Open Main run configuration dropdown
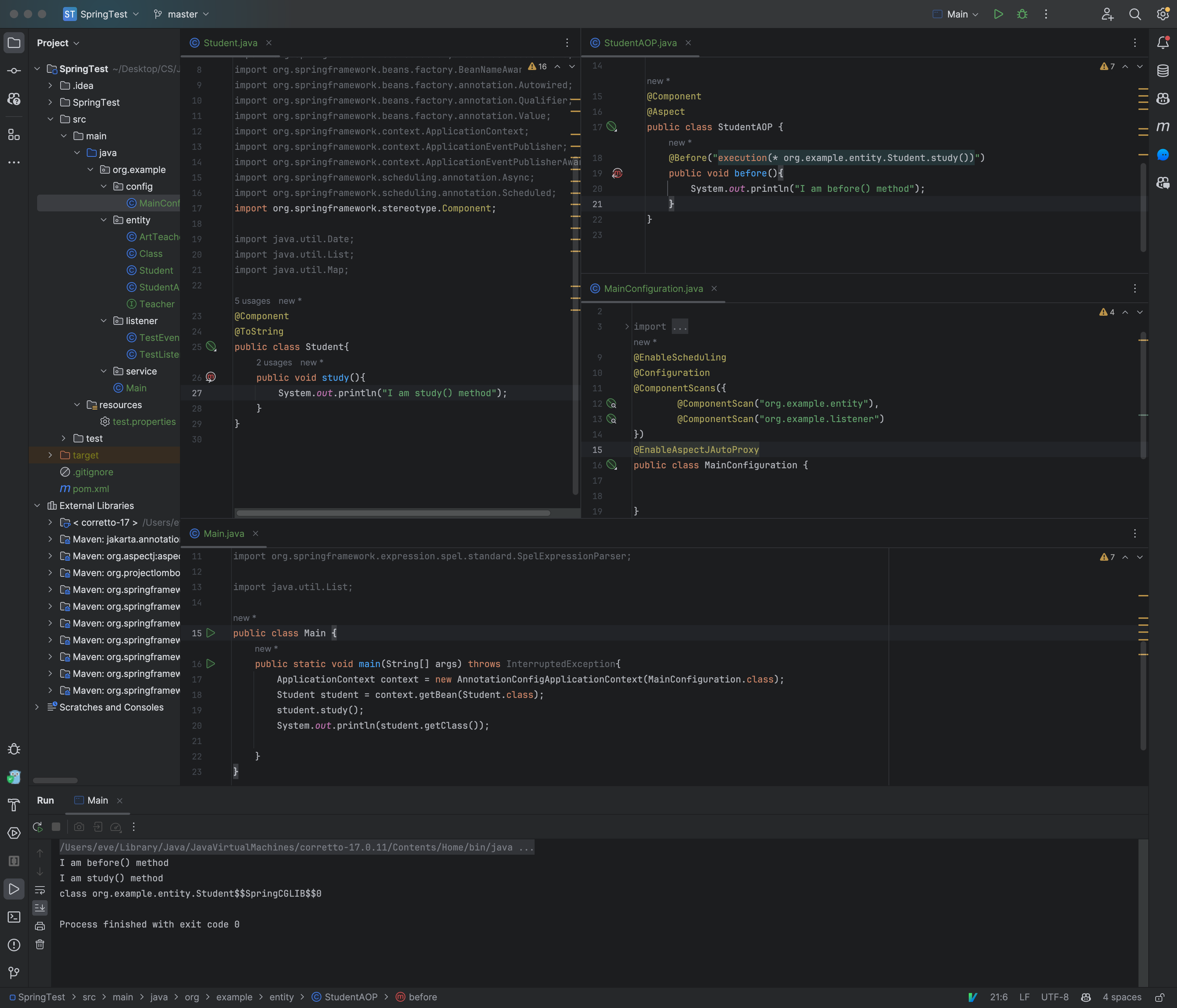The height and width of the screenshot is (1008, 1177). [x=955, y=14]
